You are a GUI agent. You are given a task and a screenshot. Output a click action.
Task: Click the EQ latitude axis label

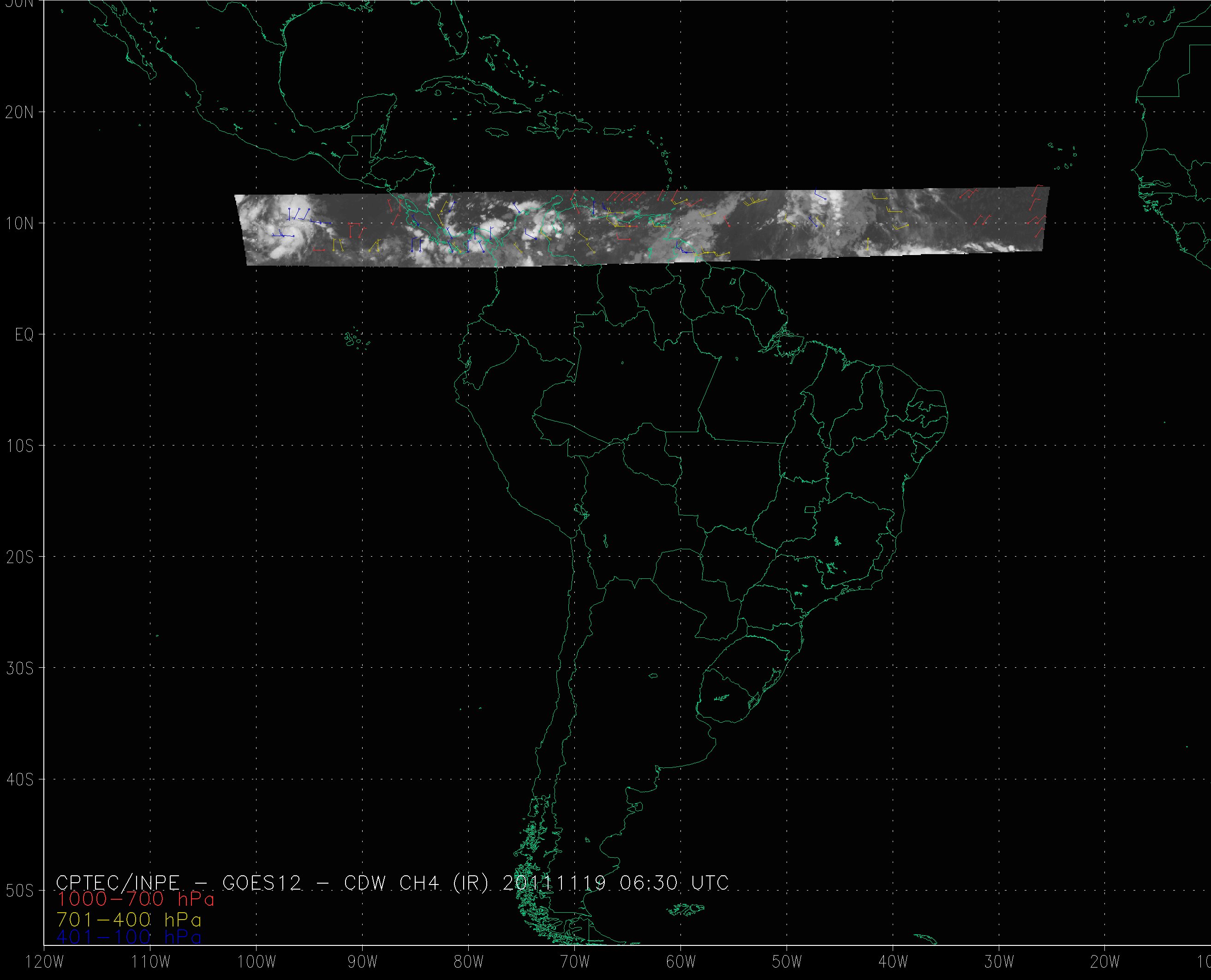pyautogui.click(x=24, y=335)
